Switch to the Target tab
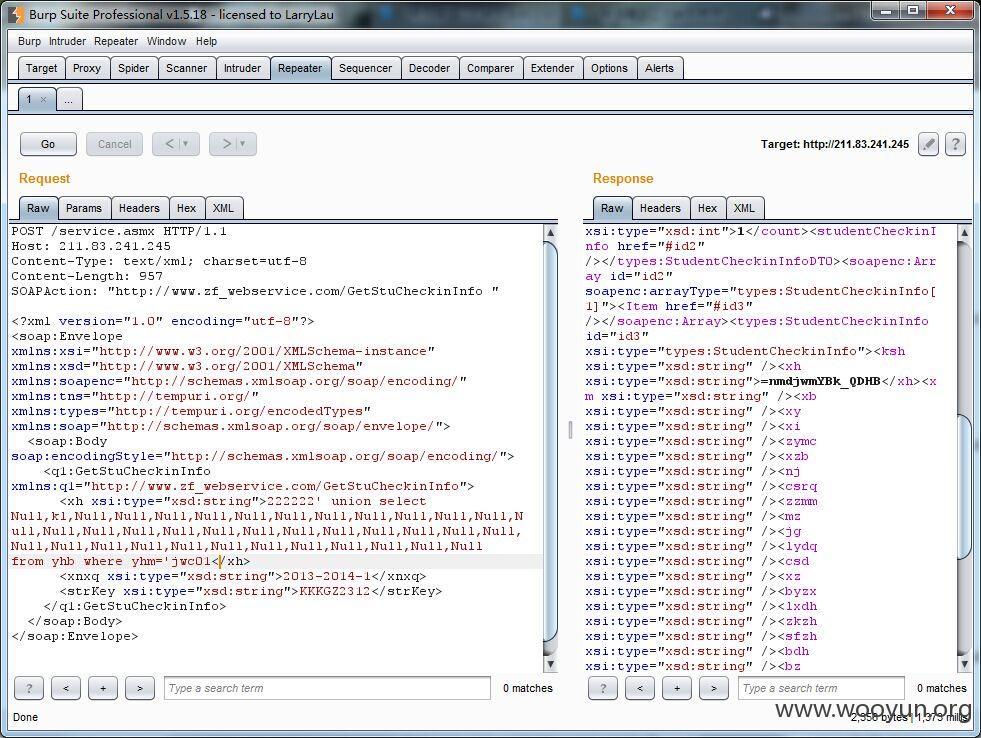 pos(41,68)
